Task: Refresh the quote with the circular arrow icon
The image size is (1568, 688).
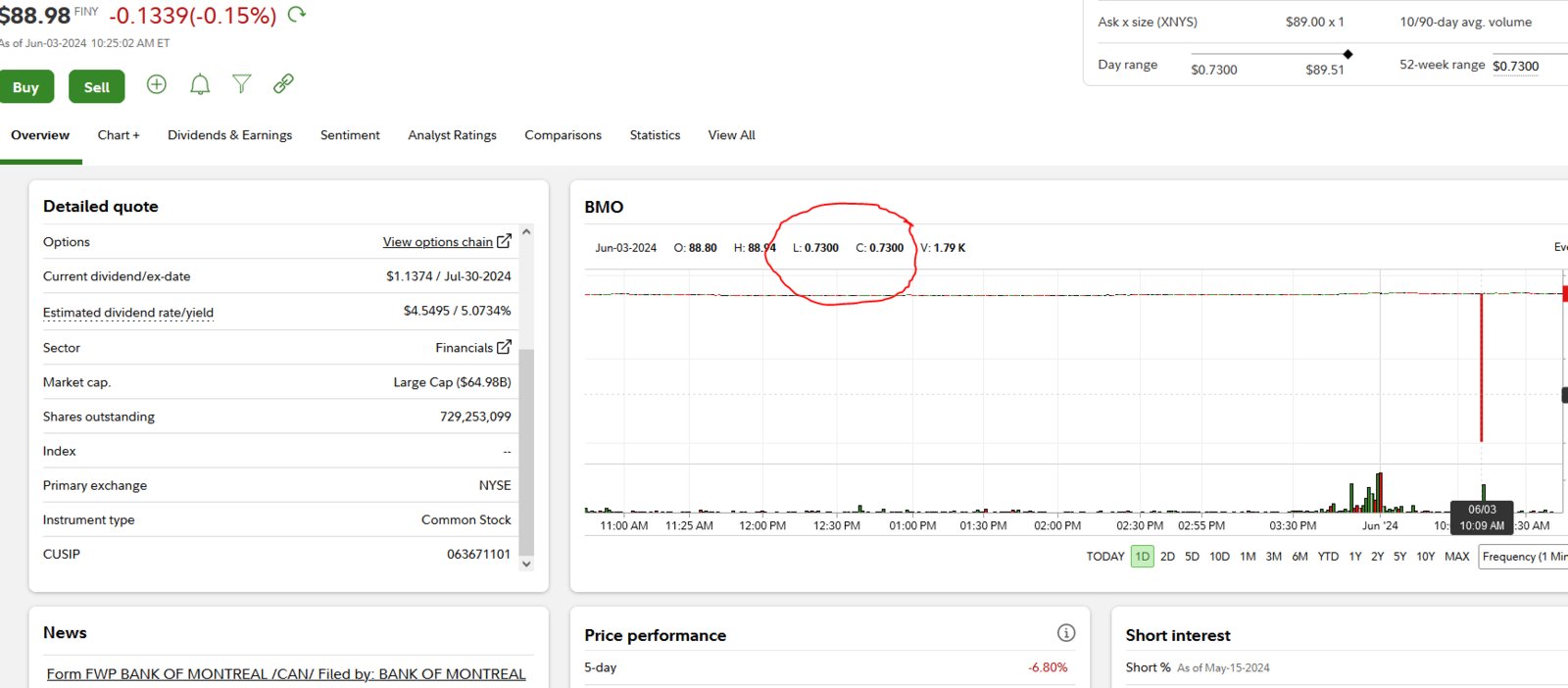Action: [297, 15]
